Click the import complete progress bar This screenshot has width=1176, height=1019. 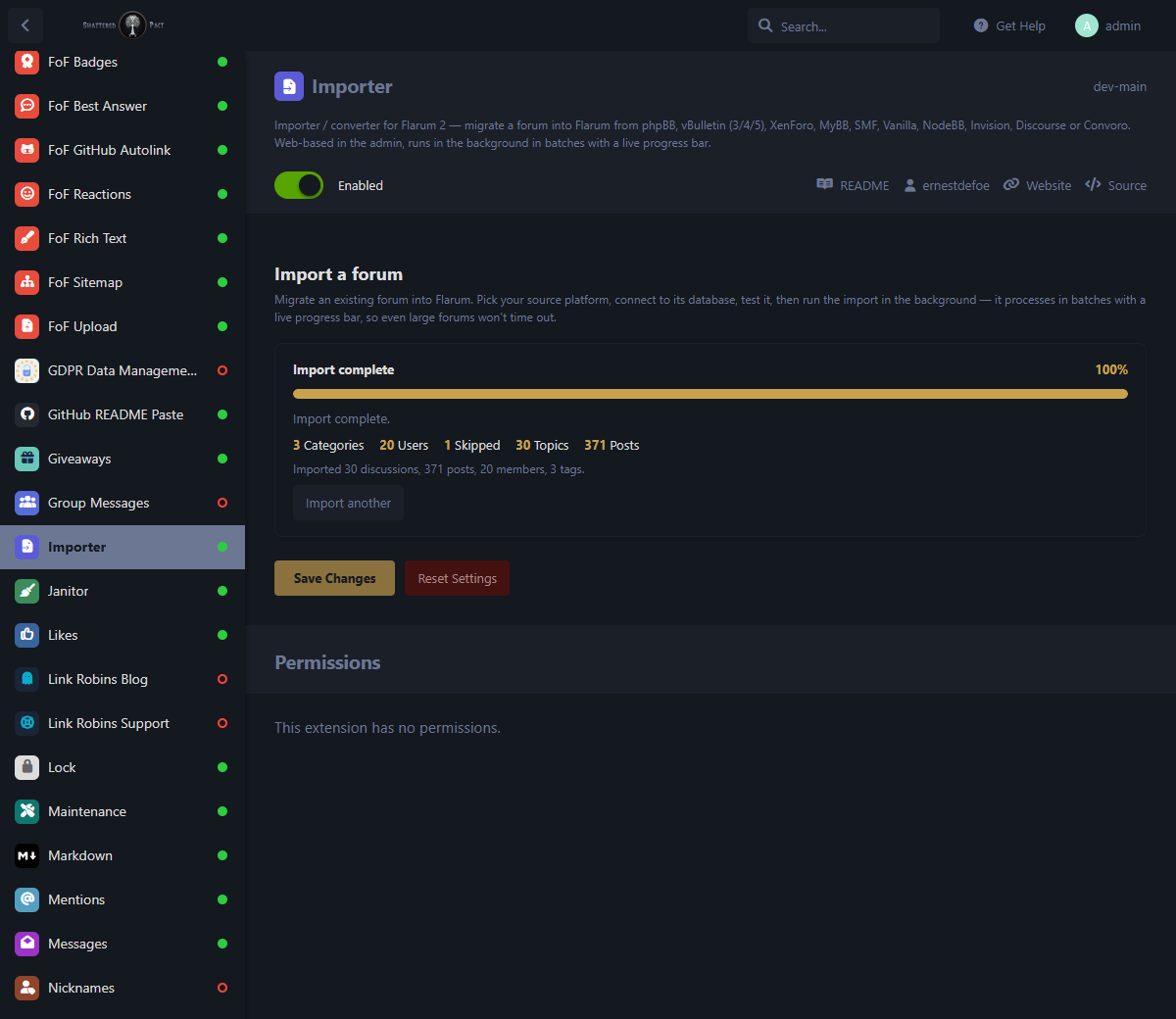pos(710,394)
